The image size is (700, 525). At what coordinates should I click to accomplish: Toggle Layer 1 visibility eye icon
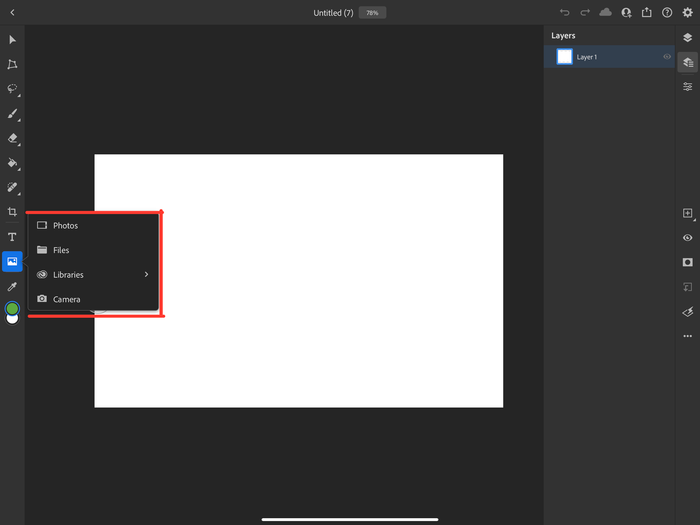[667, 57]
